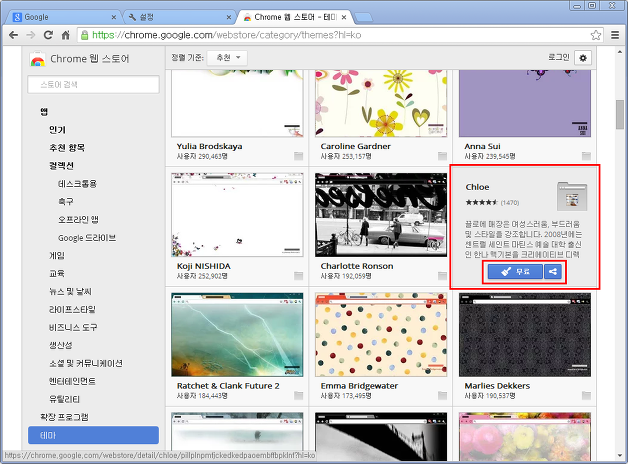This screenshot has height=464, width=628.
Task: Close the 설정 settings tab
Action: (229, 17)
